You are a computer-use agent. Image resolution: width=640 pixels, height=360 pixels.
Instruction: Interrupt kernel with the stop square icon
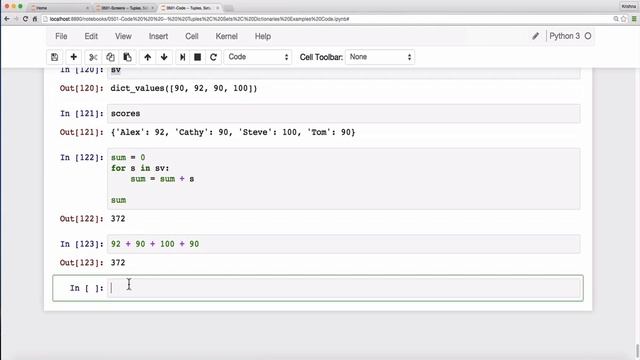[198, 57]
